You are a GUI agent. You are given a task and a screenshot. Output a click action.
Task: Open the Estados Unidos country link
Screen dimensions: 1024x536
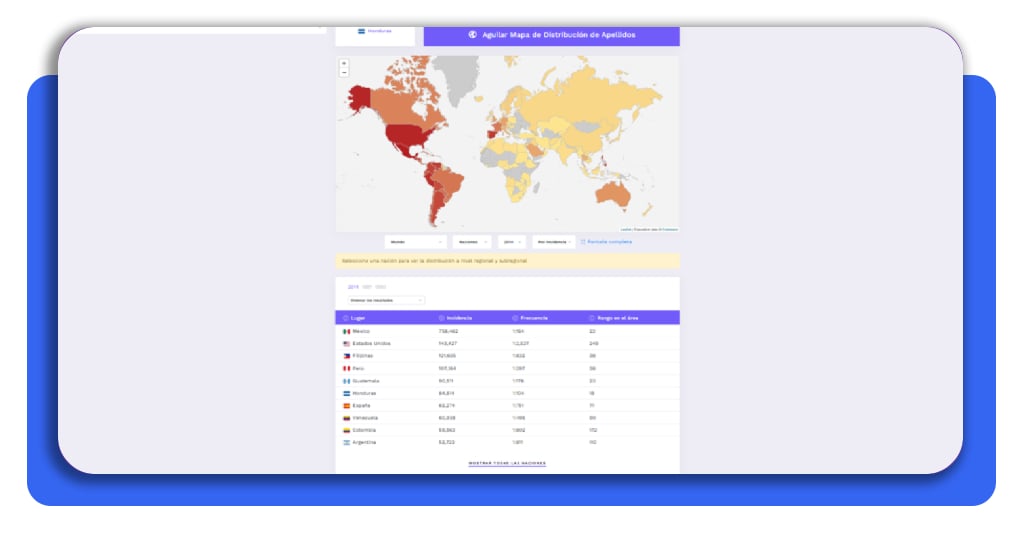pos(372,343)
